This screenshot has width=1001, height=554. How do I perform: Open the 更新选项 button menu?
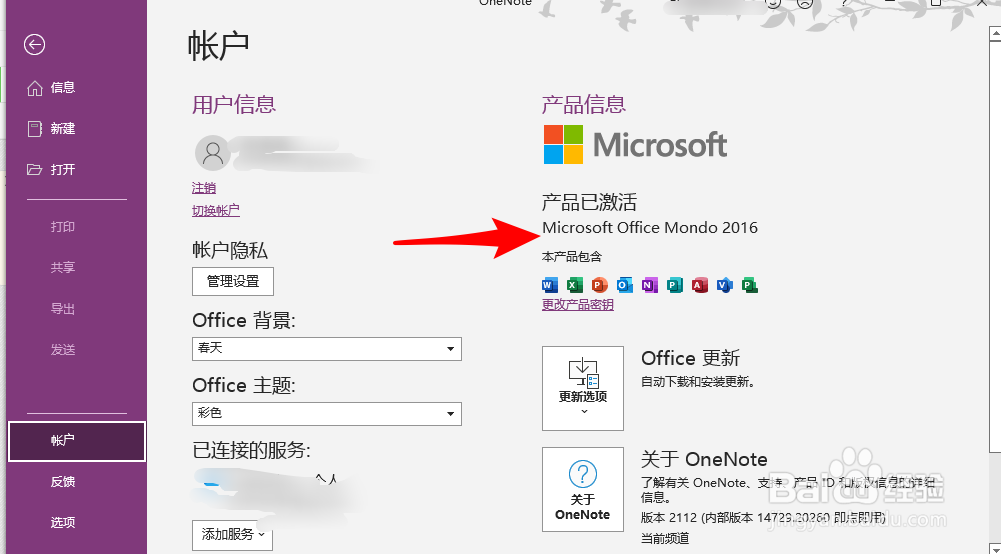coord(583,389)
